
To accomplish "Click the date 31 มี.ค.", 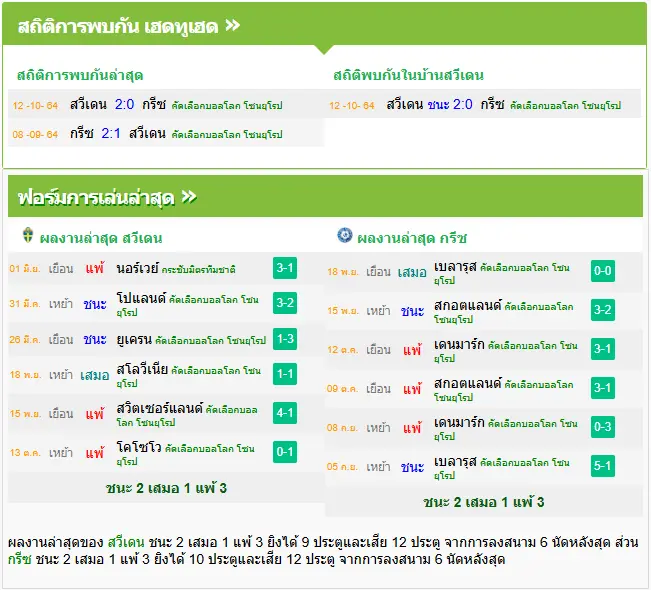I will point(24,304).
